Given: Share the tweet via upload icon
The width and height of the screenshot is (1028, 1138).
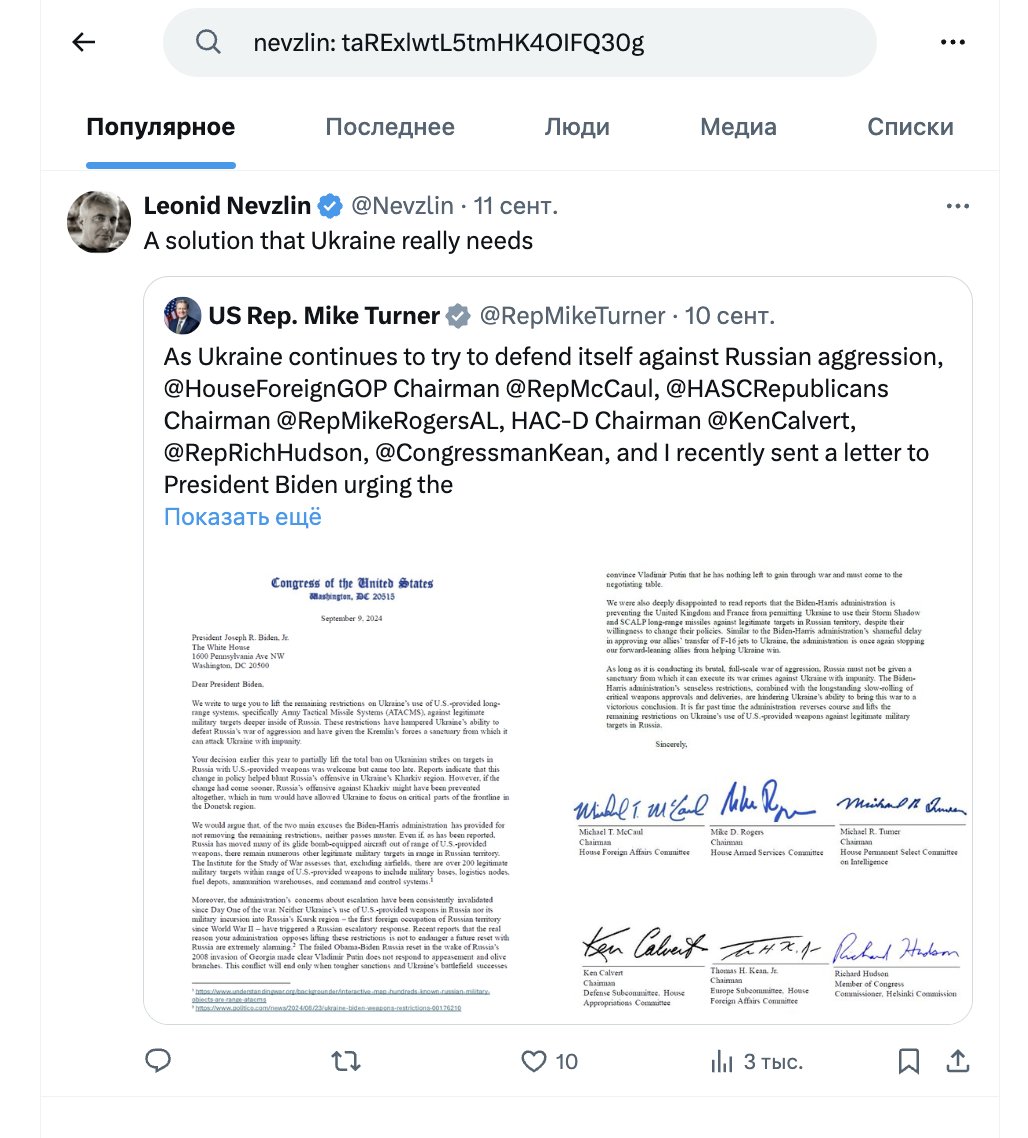Looking at the screenshot, I should click(958, 1061).
